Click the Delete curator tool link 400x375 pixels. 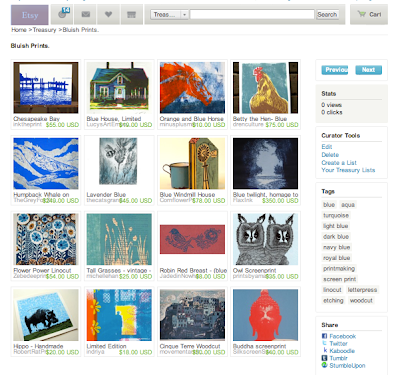click(x=330, y=155)
